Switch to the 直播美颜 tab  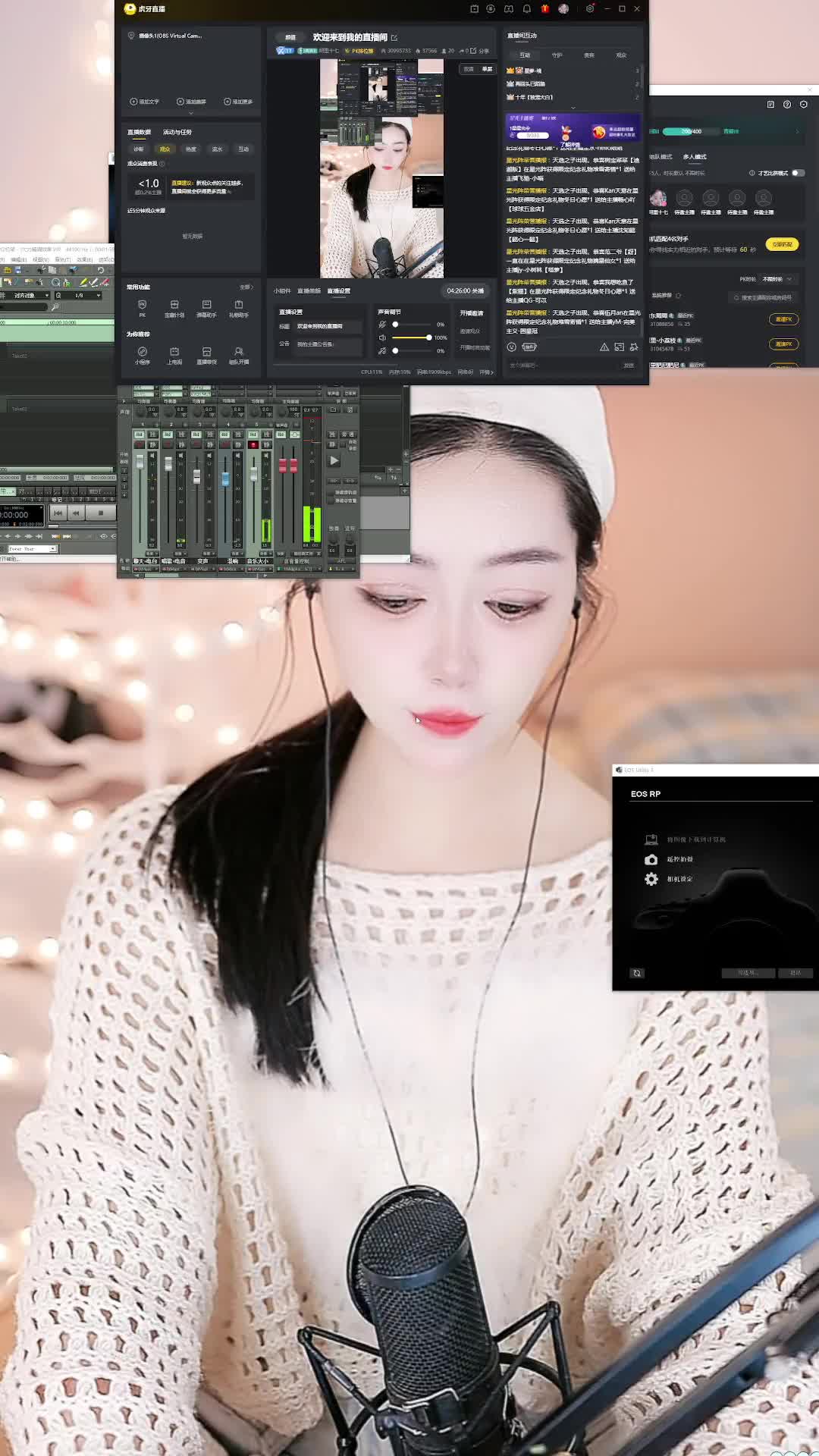(309, 291)
